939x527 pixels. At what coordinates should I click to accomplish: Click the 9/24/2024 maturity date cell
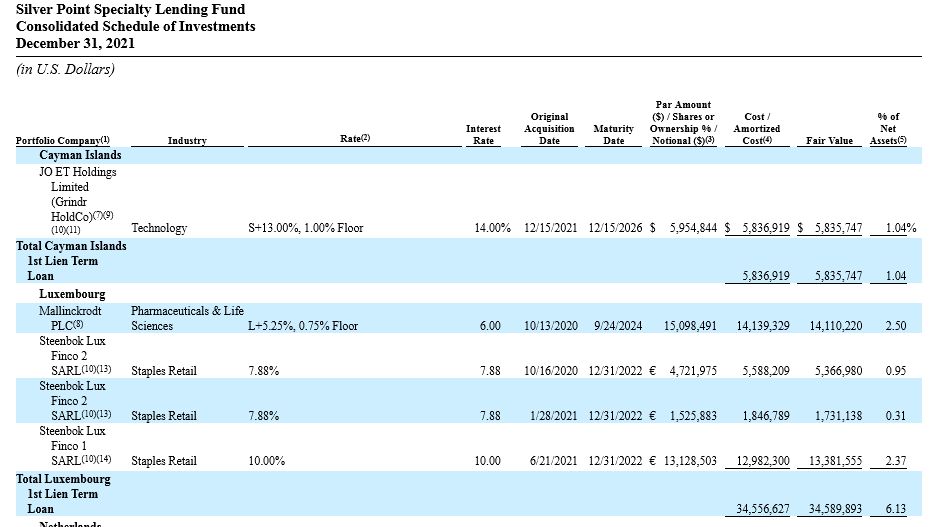click(613, 326)
